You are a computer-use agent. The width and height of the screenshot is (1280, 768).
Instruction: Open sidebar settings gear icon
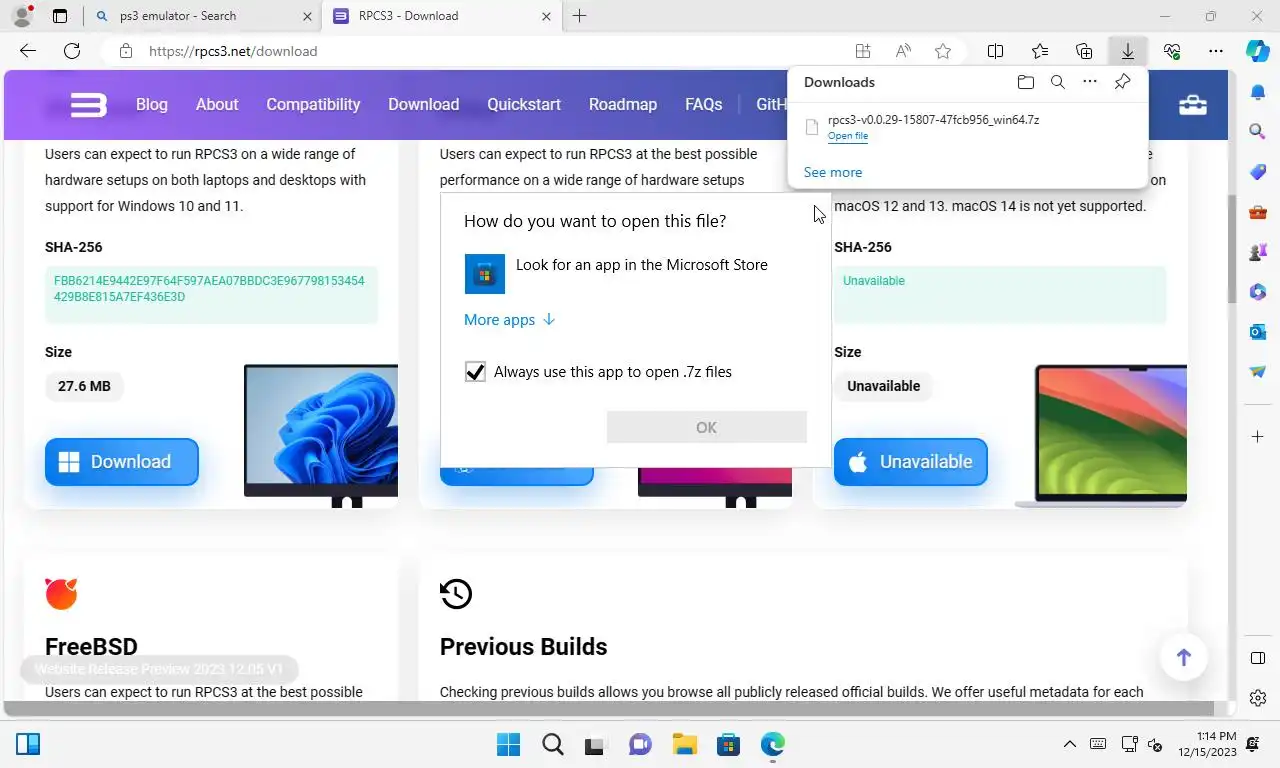[x=1258, y=698]
